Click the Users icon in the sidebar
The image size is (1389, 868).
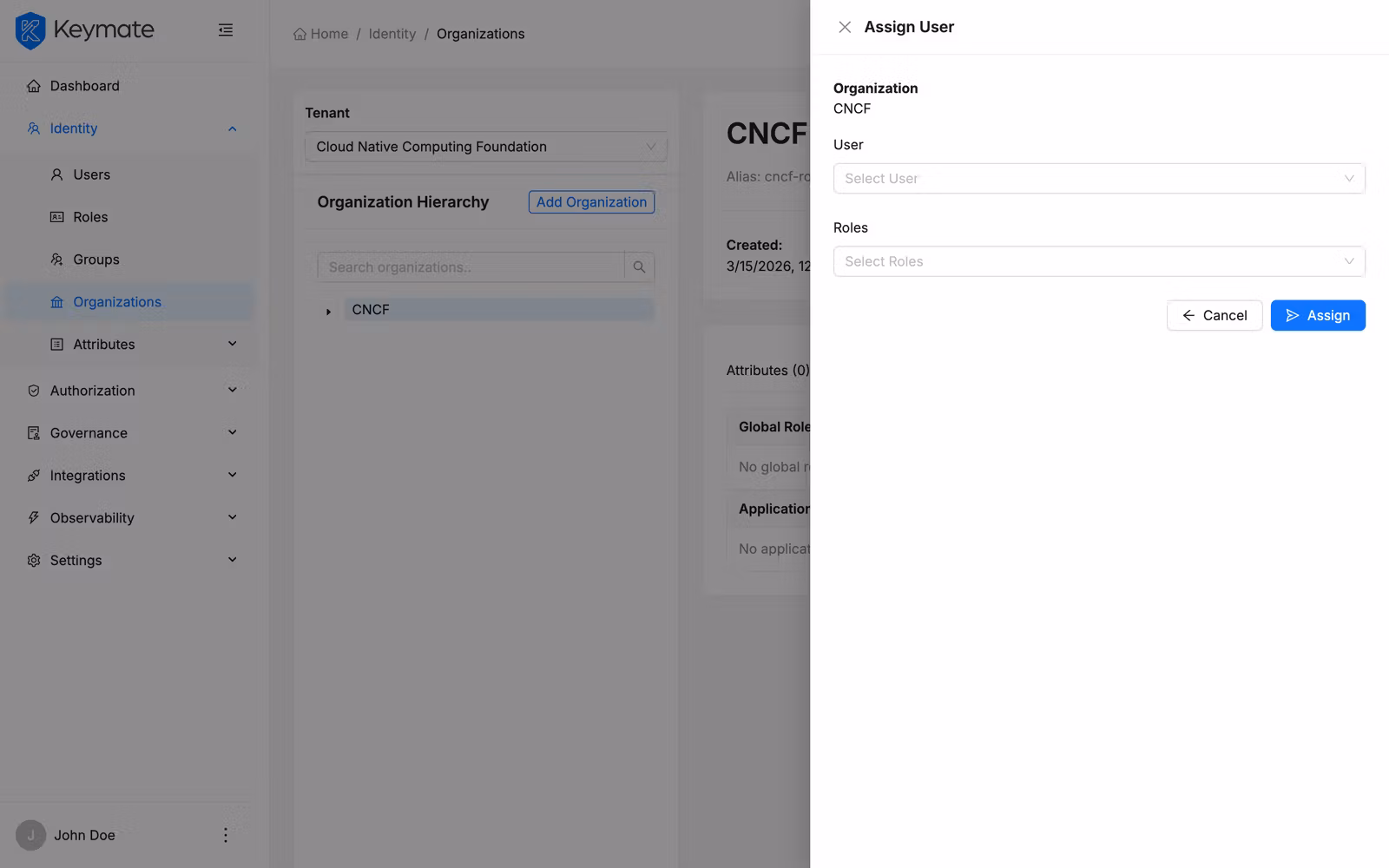[56, 174]
